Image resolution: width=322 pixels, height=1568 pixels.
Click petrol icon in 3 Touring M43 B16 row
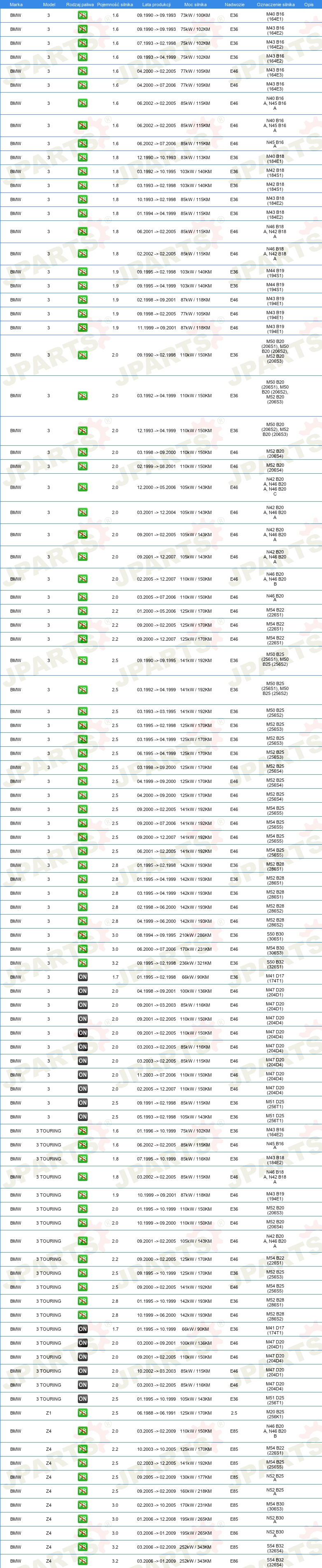pos(82,1131)
